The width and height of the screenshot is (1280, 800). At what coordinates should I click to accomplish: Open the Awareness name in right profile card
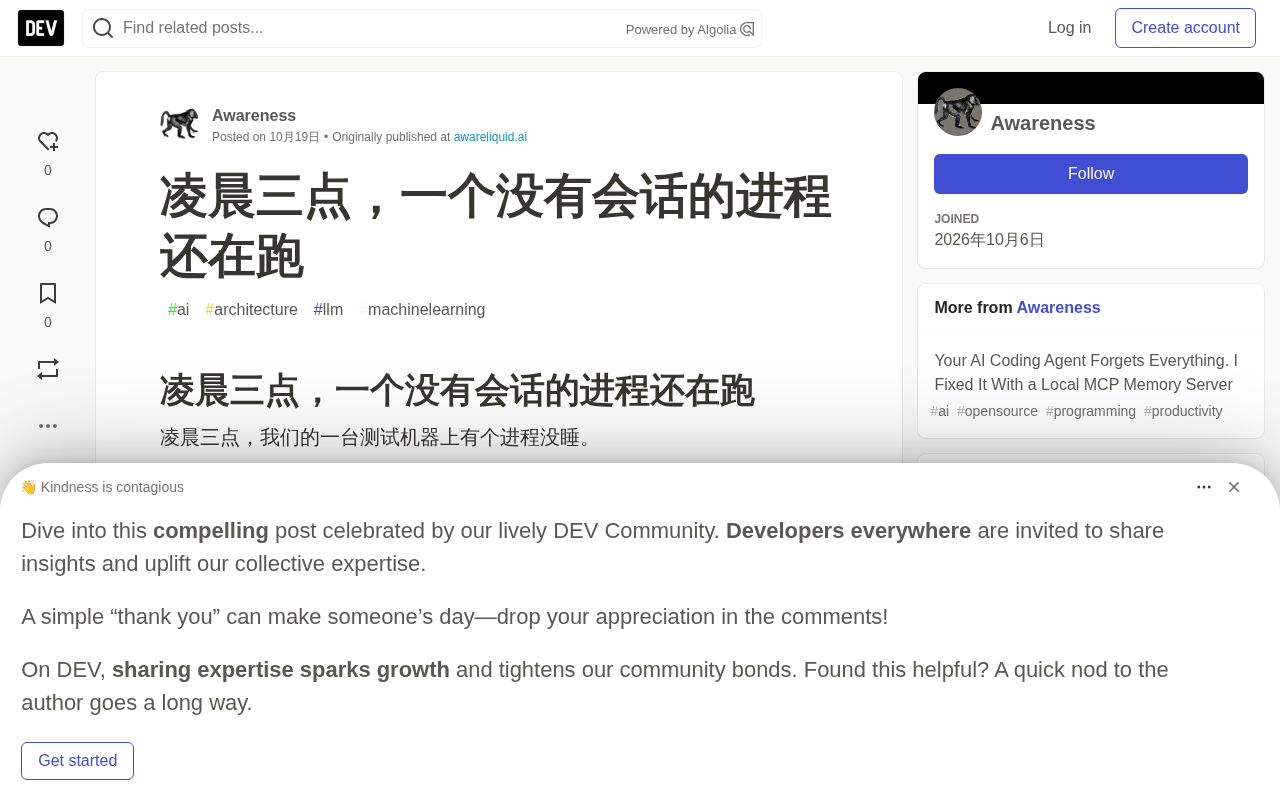click(x=1043, y=123)
